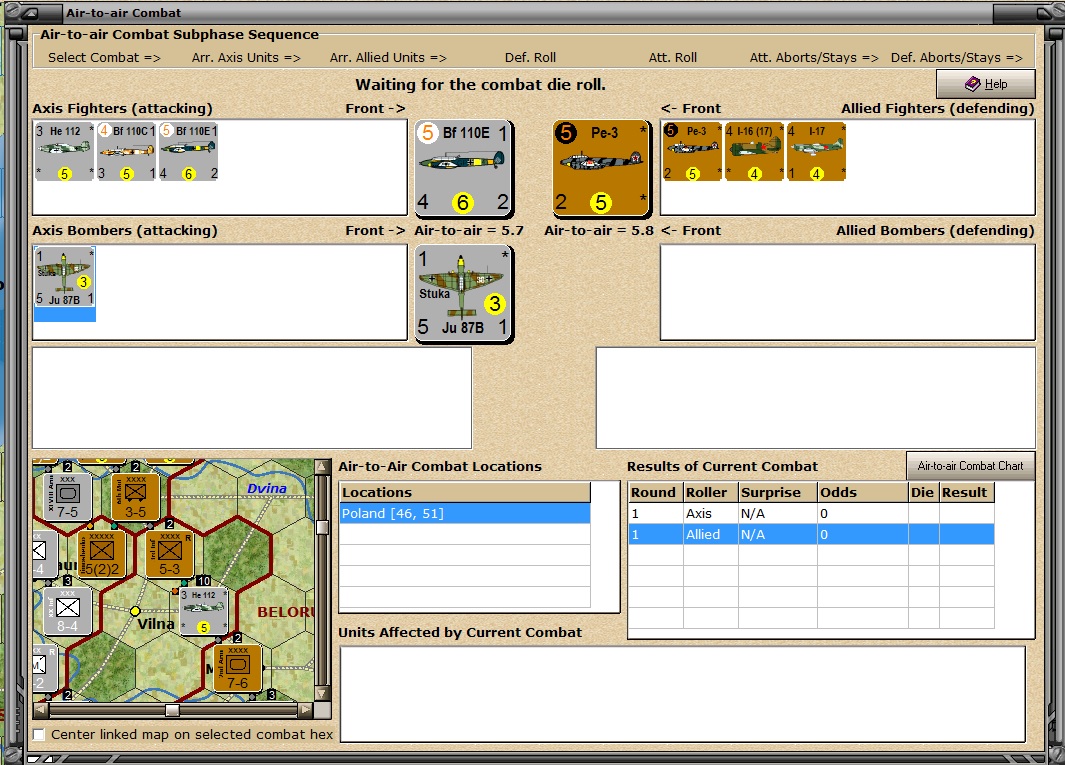Click the Arr. Allied Units => subphase label

tap(388, 58)
